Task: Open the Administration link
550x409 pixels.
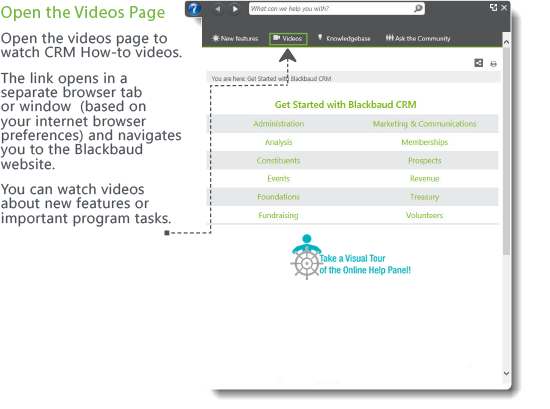Action: click(279, 124)
